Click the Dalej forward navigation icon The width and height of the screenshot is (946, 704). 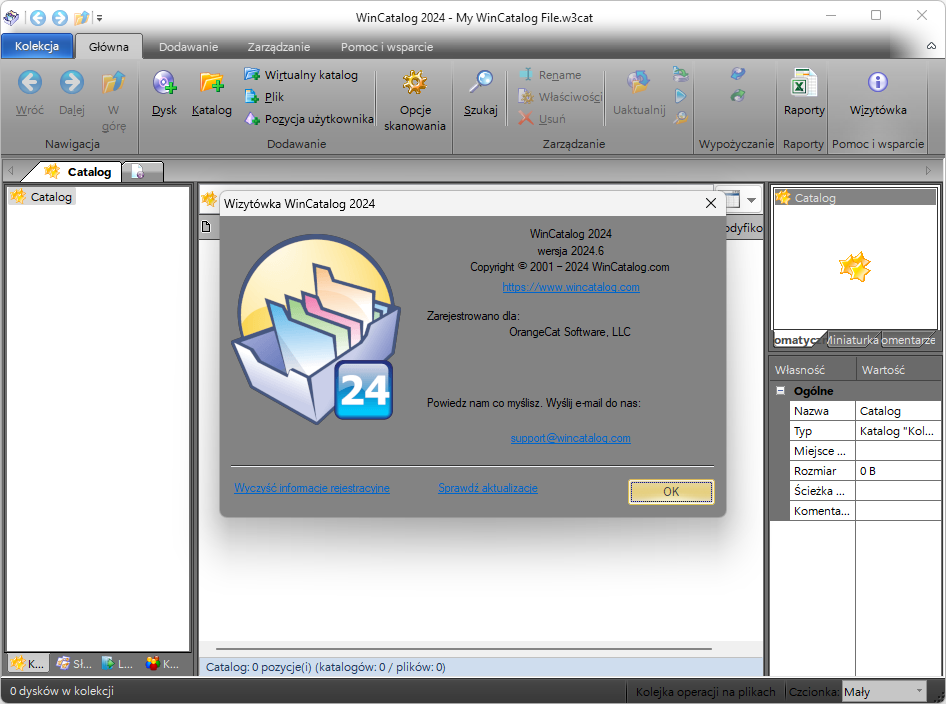click(72, 82)
